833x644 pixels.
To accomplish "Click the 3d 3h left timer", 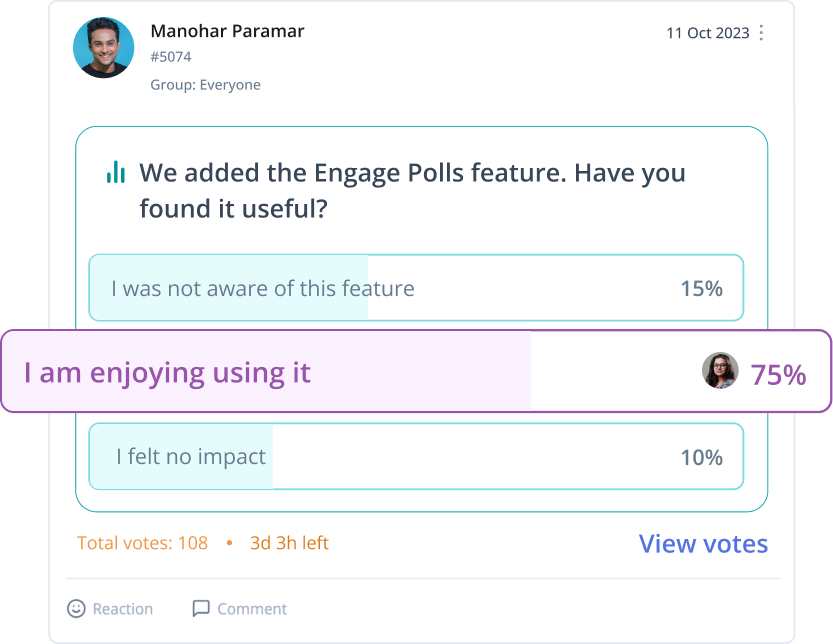I will point(289,543).
